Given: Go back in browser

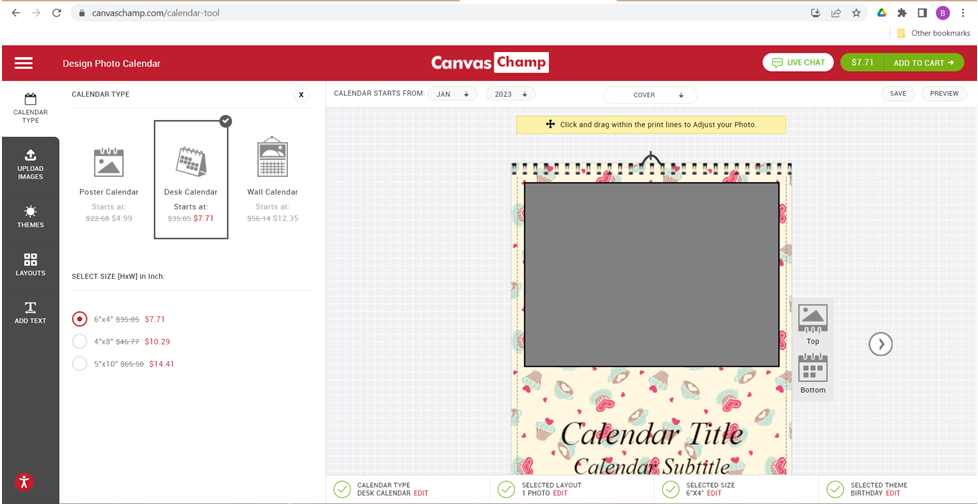Looking at the screenshot, I should coord(16,12).
